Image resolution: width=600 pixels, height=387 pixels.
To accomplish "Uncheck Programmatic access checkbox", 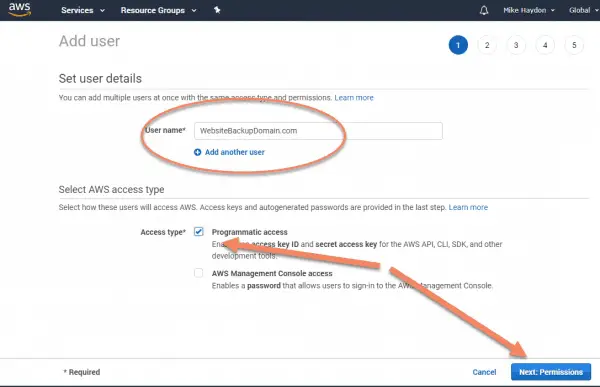I will [x=199, y=232].
